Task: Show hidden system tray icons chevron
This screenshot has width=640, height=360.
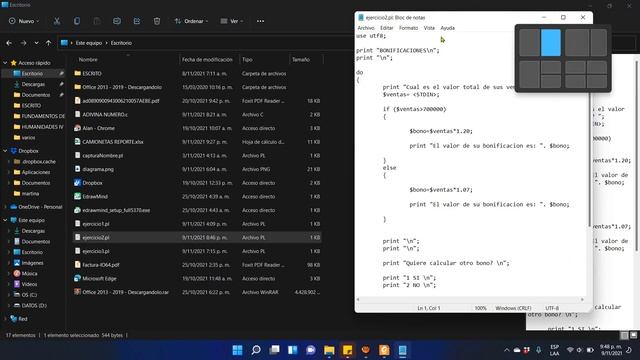Action: (x=507, y=350)
